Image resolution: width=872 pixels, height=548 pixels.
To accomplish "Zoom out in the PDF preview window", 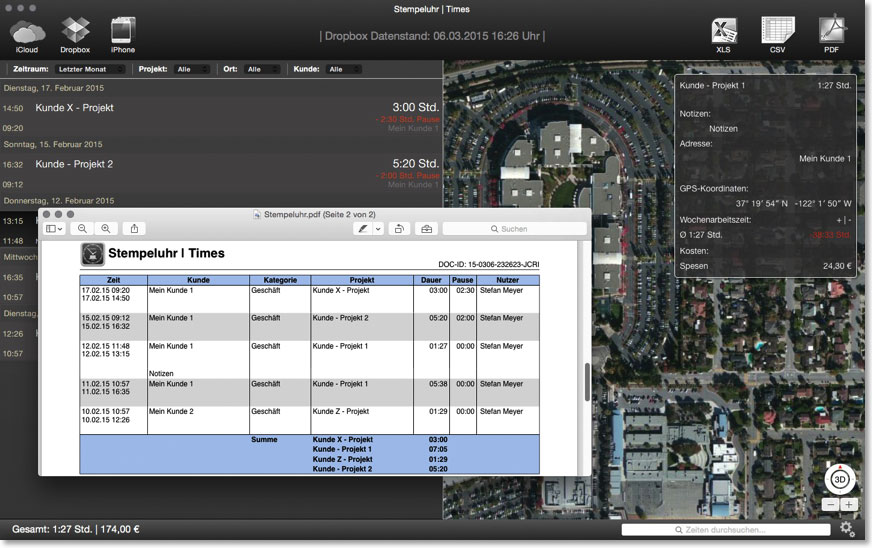I will [82, 229].
